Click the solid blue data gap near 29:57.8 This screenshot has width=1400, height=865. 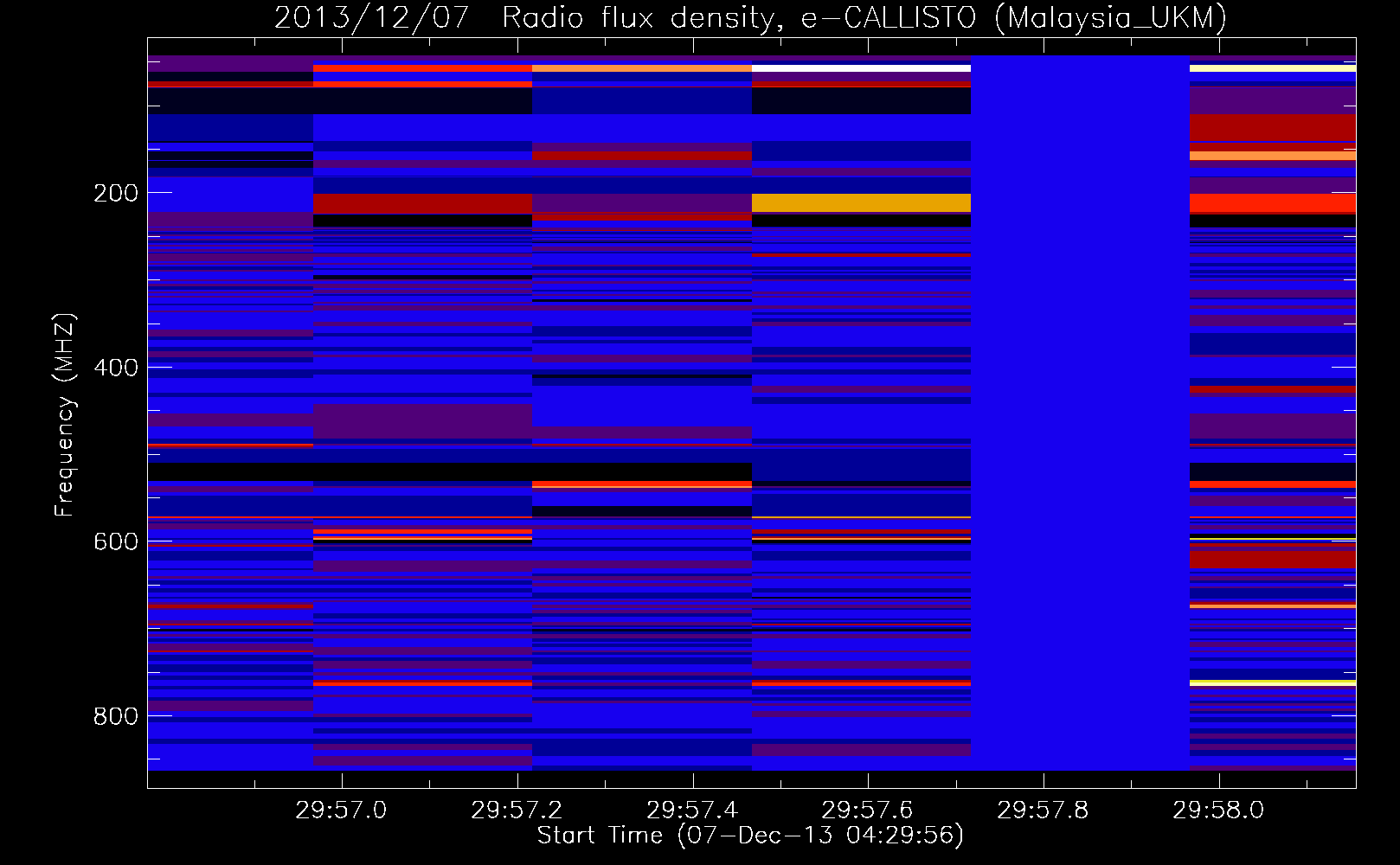1080,413
